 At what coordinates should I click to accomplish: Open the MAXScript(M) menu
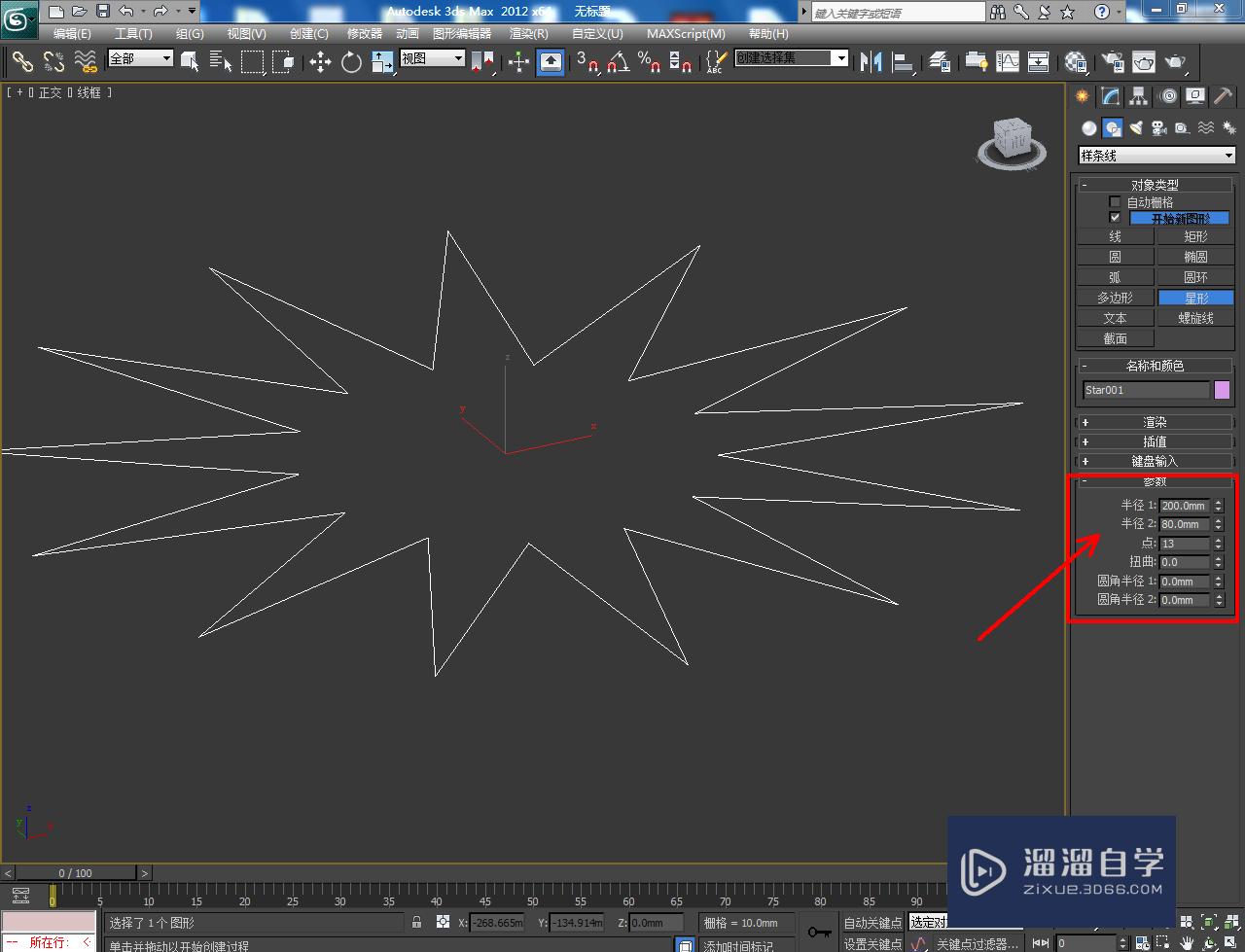point(686,33)
